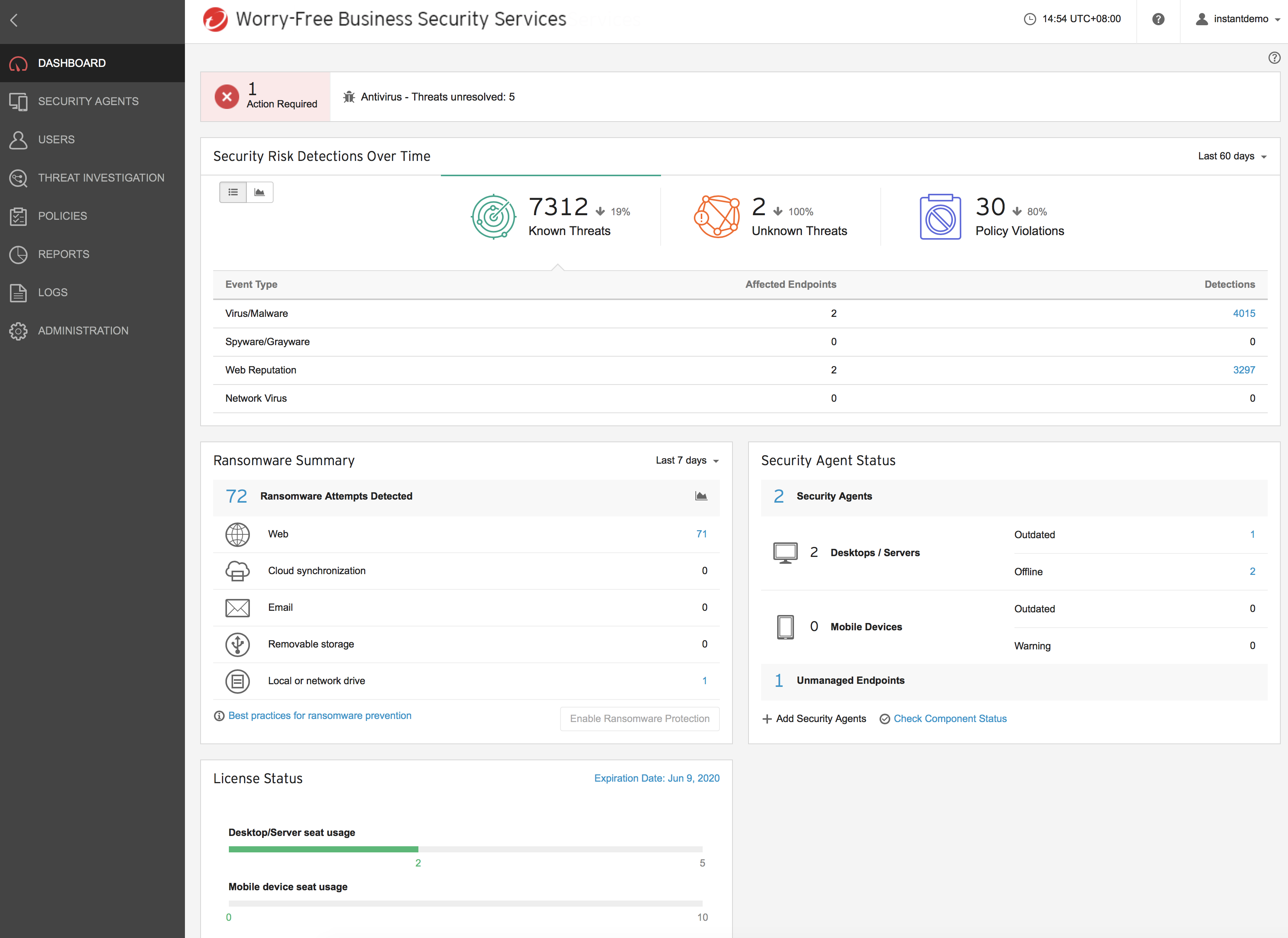The height and width of the screenshot is (938, 1288).
Task: Collapse the sidebar with the back arrow
Action: (14, 21)
